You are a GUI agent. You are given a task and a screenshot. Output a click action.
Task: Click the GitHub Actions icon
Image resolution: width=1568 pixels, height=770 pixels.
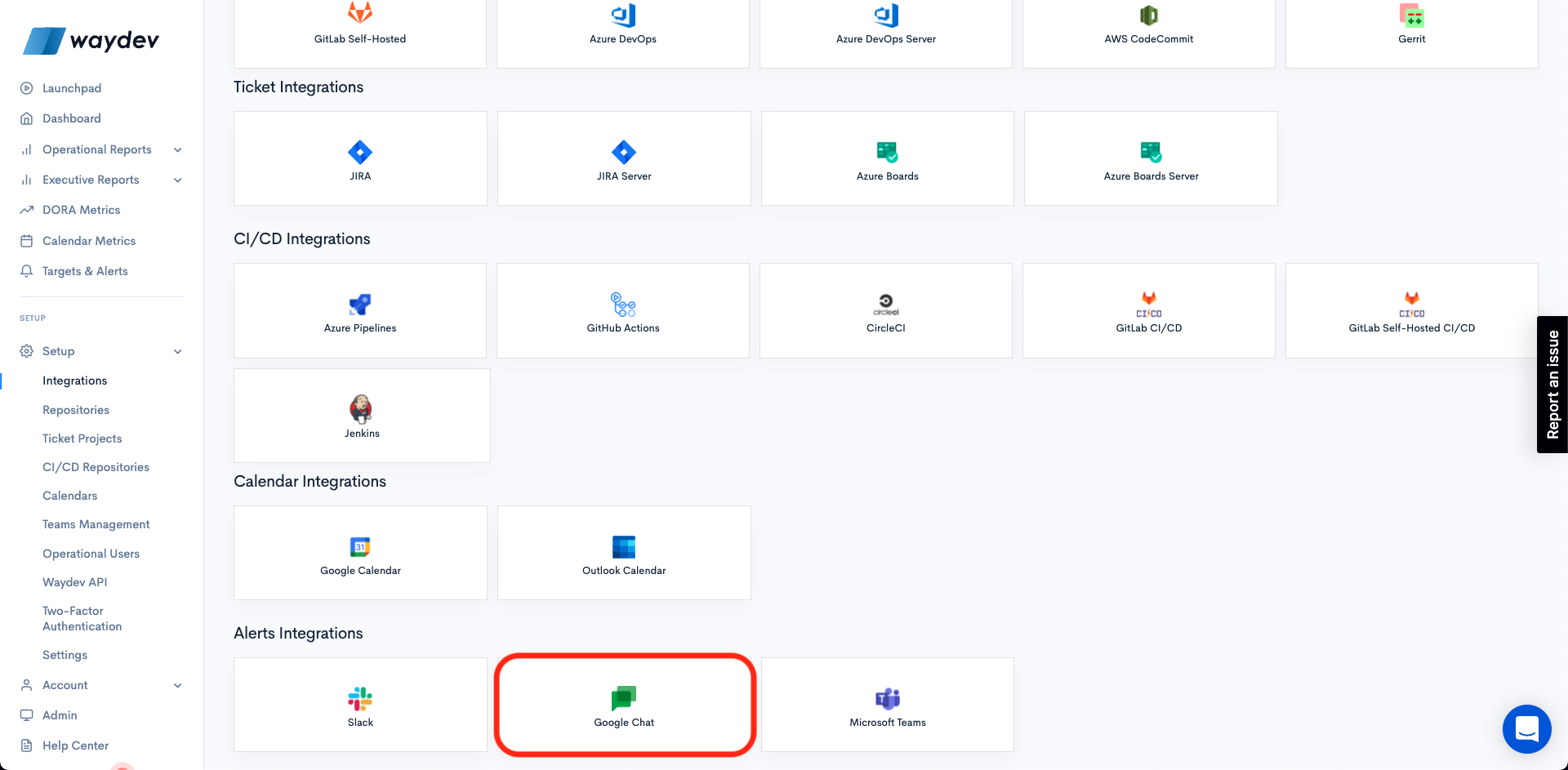(623, 305)
